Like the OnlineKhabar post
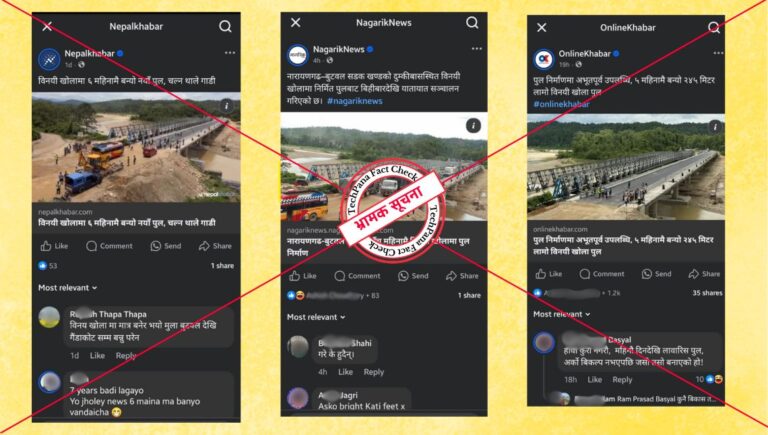The width and height of the screenshot is (768, 435). point(549,274)
